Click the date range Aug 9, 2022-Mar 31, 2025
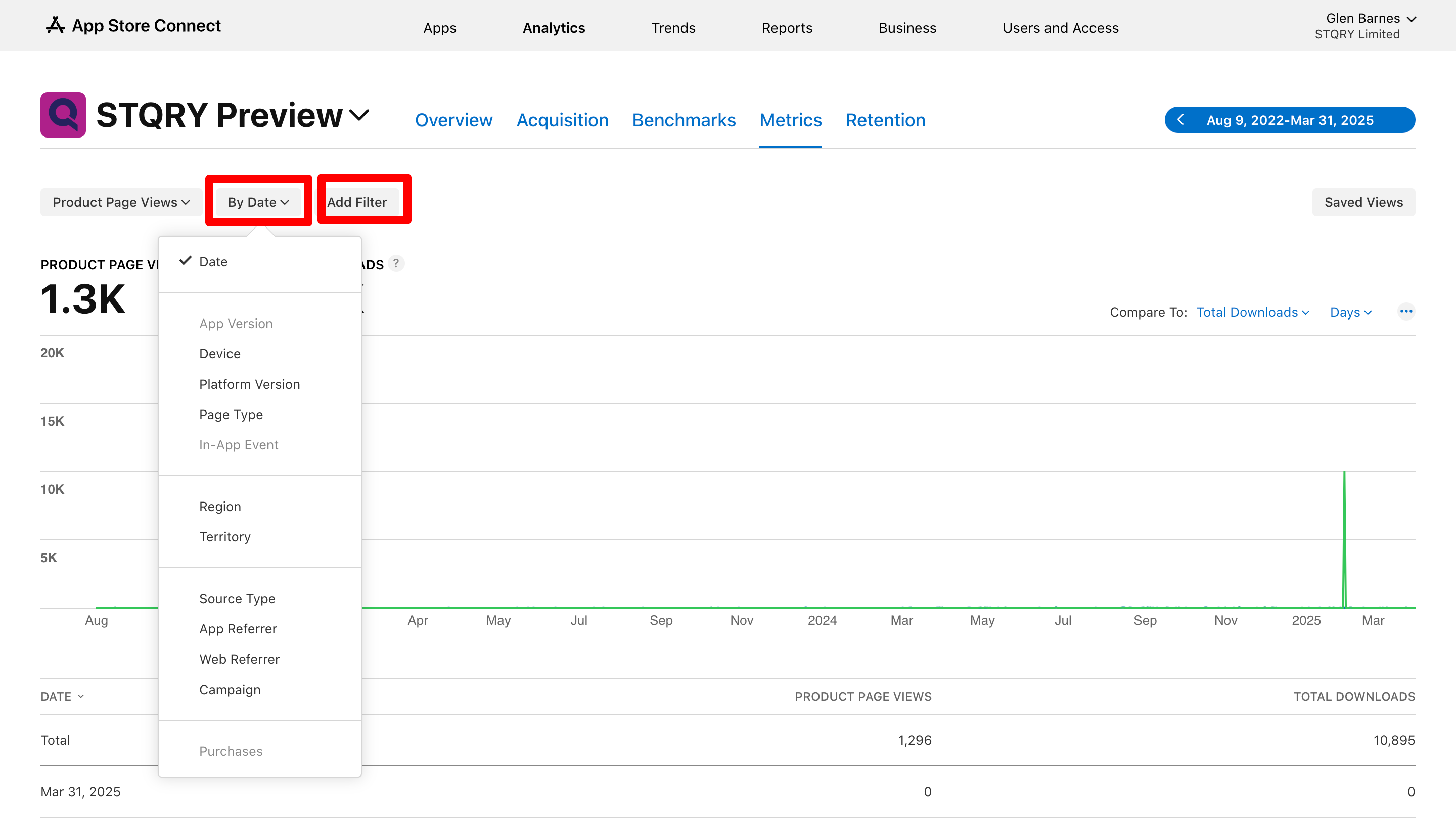The width and height of the screenshot is (1456, 821). coord(1290,120)
